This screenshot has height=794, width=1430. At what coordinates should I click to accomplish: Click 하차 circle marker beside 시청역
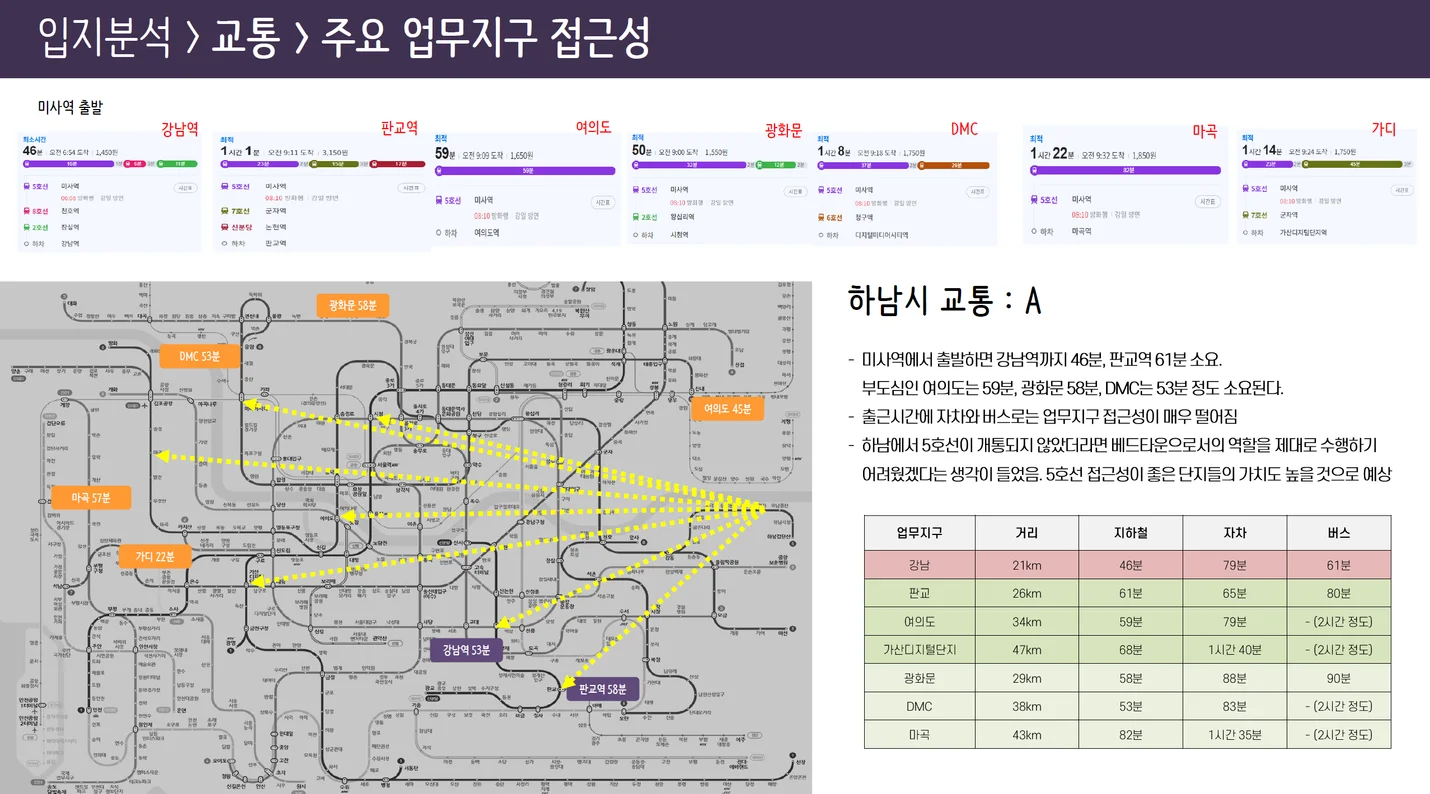636,234
